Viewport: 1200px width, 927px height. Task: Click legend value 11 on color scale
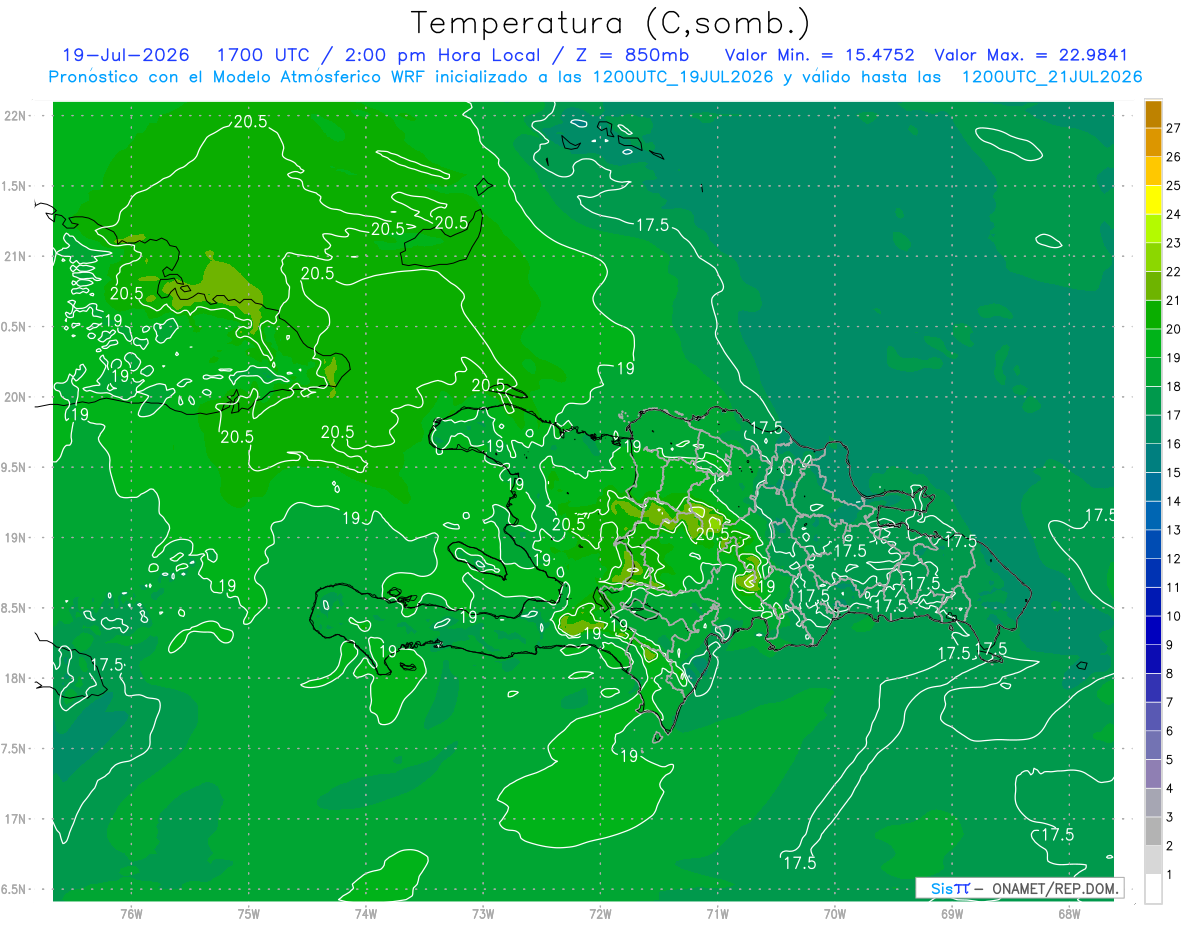(1173, 587)
